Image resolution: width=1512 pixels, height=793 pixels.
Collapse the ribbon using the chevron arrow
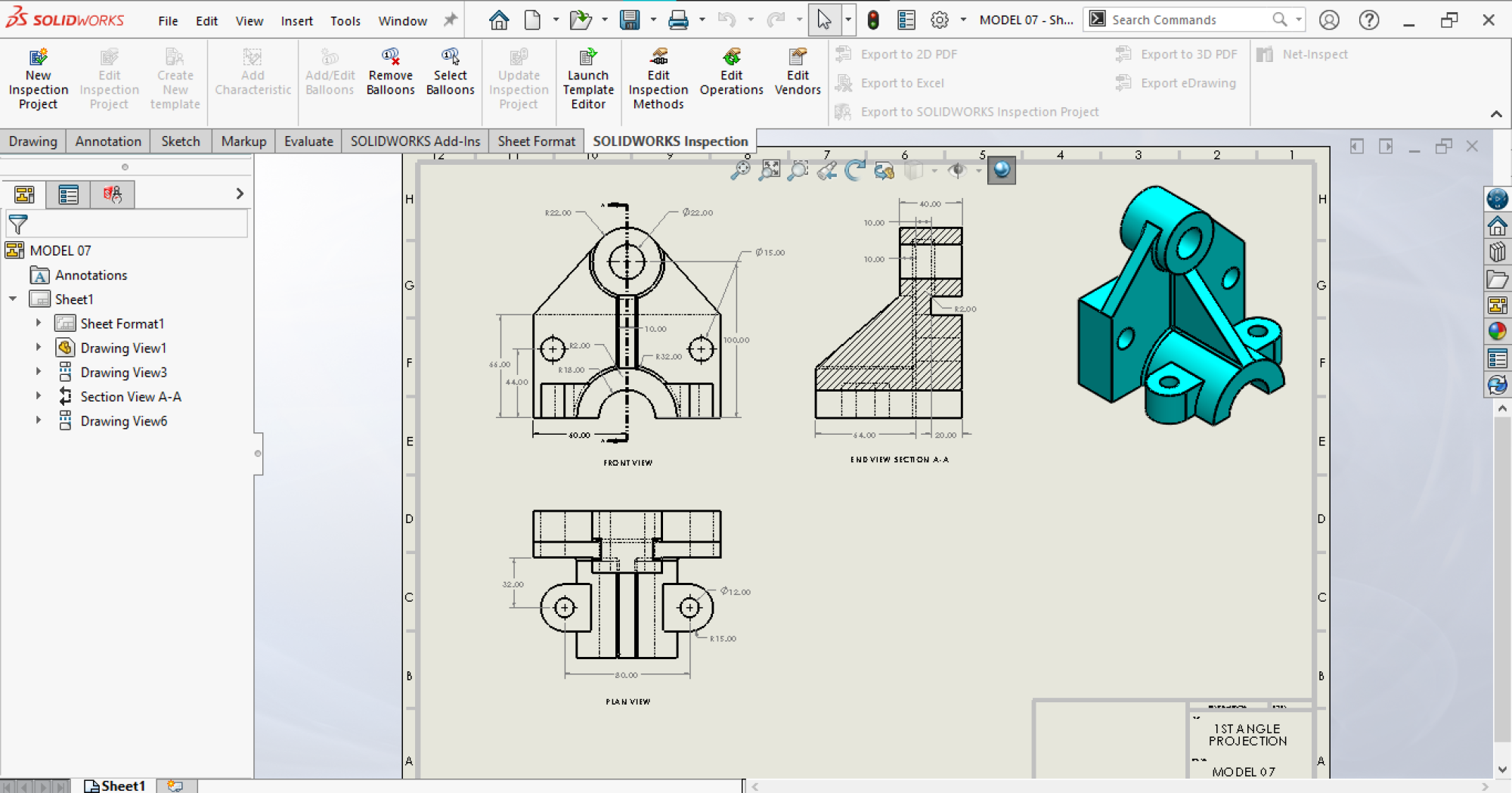[1498, 114]
